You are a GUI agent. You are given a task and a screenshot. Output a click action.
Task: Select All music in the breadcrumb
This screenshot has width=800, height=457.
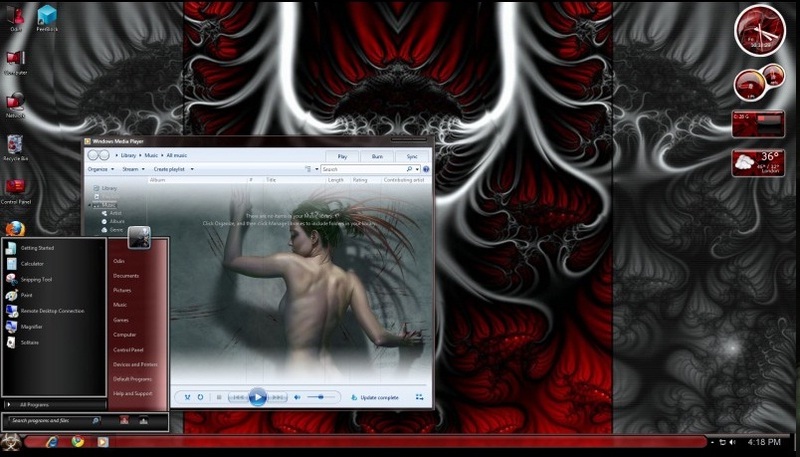(177, 155)
